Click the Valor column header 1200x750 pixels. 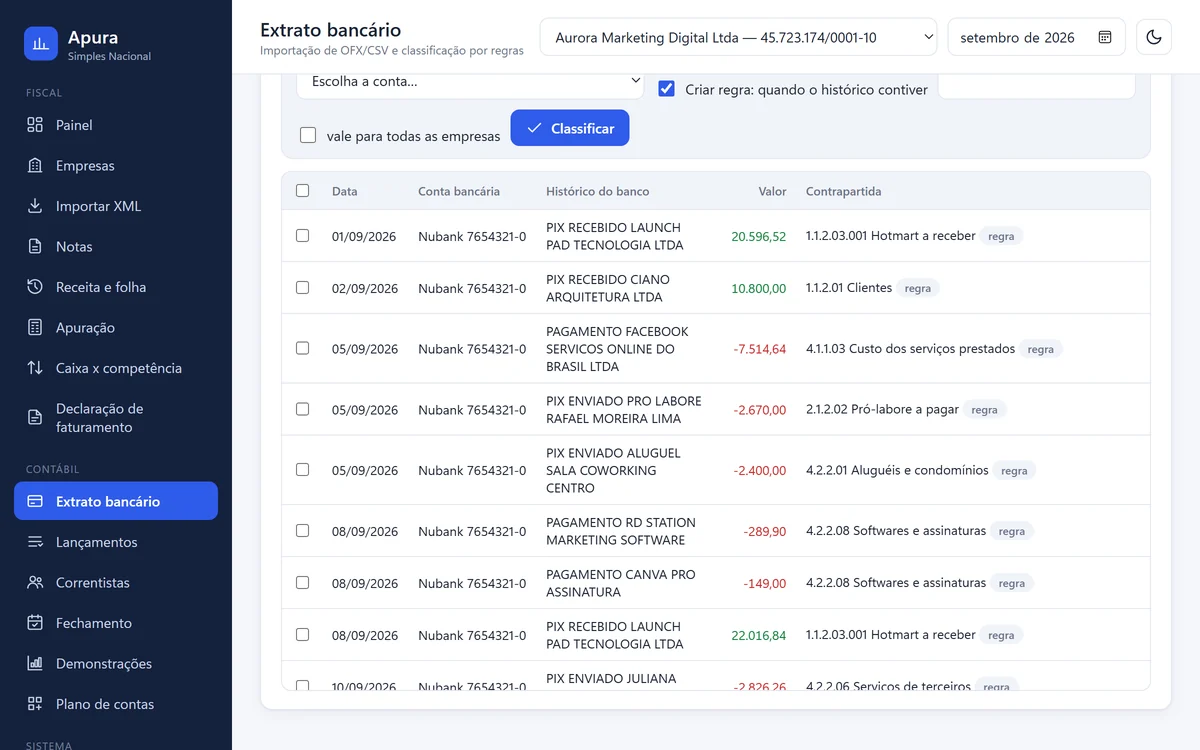click(x=772, y=191)
